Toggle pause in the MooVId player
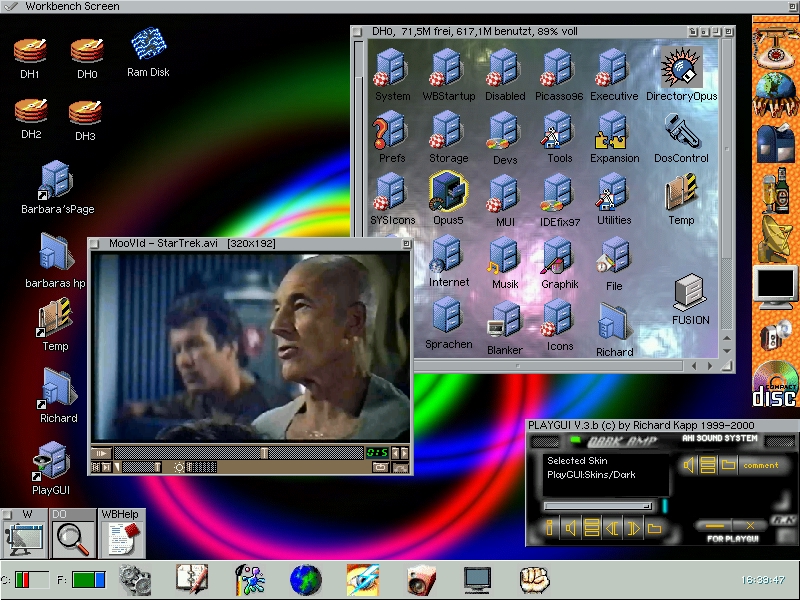The width and height of the screenshot is (800, 600). coord(101,453)
